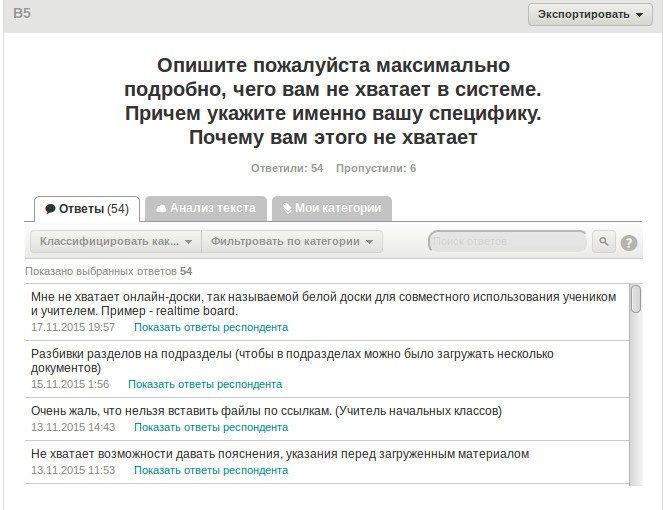Open the Экспортировать dropdown
This screenshot has width=663, height=510.
(x=590, y=14)
